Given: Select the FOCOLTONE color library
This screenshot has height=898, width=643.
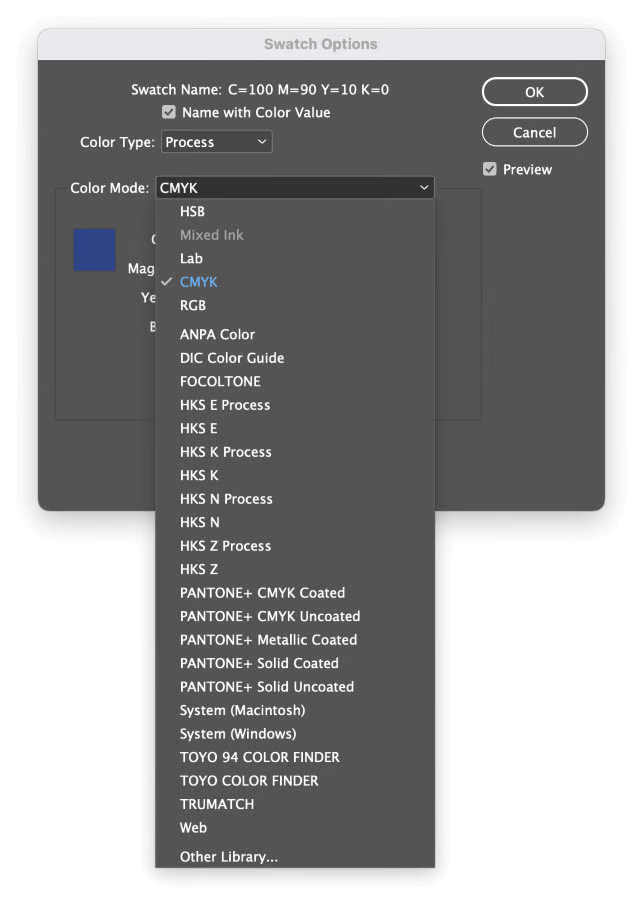Looking at the screenshot, I should [220, 381].
